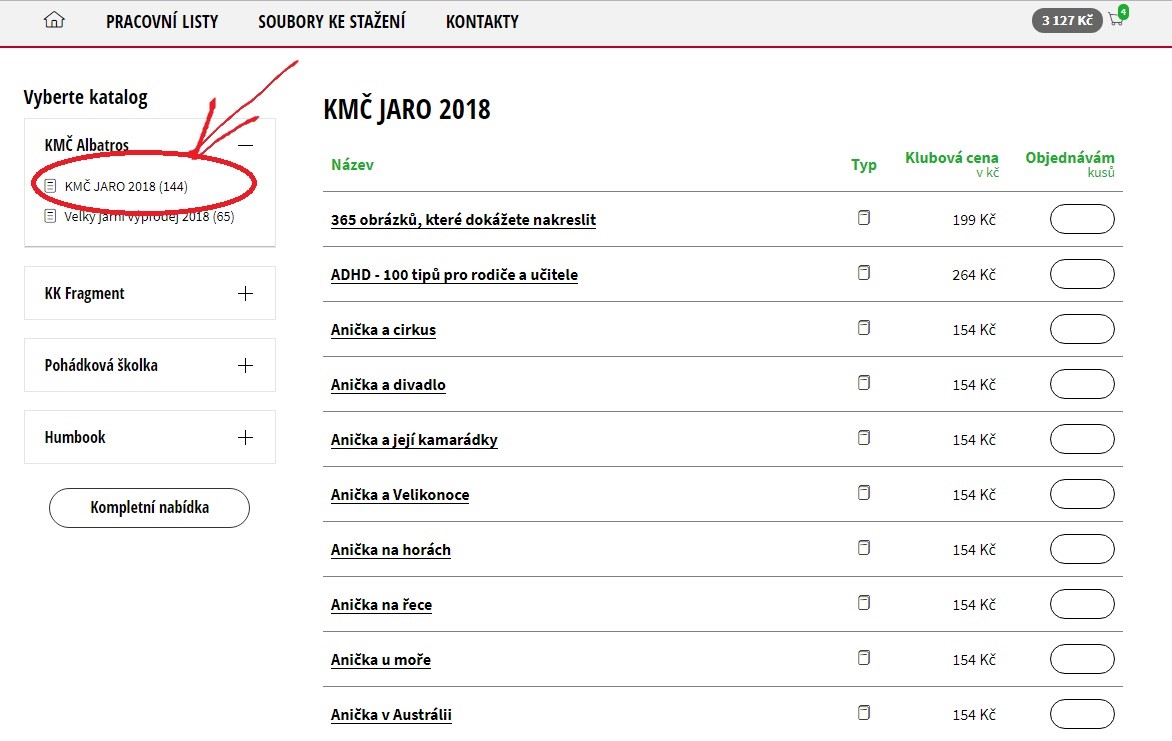Sort by the Název column header

[x=352, y=165]
